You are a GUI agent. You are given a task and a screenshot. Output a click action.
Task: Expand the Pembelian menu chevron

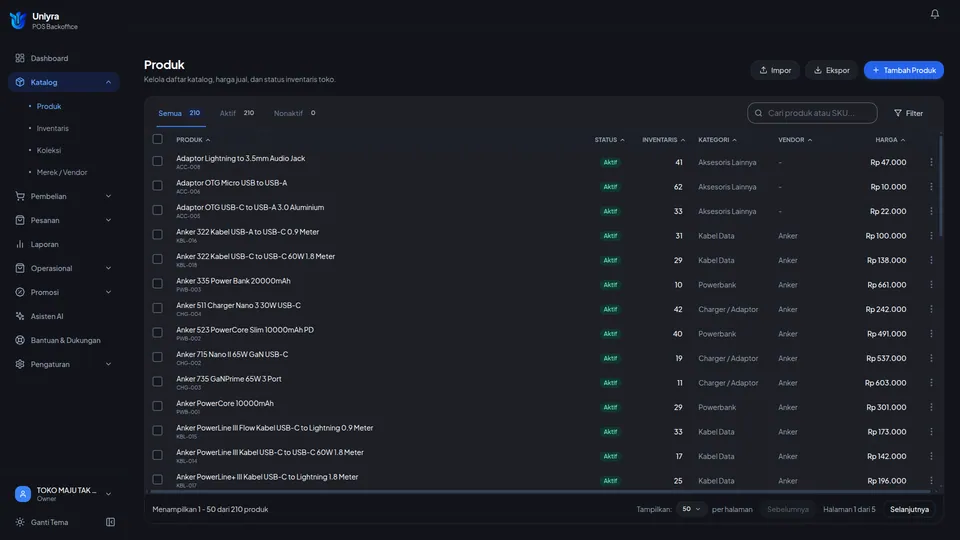108,197
